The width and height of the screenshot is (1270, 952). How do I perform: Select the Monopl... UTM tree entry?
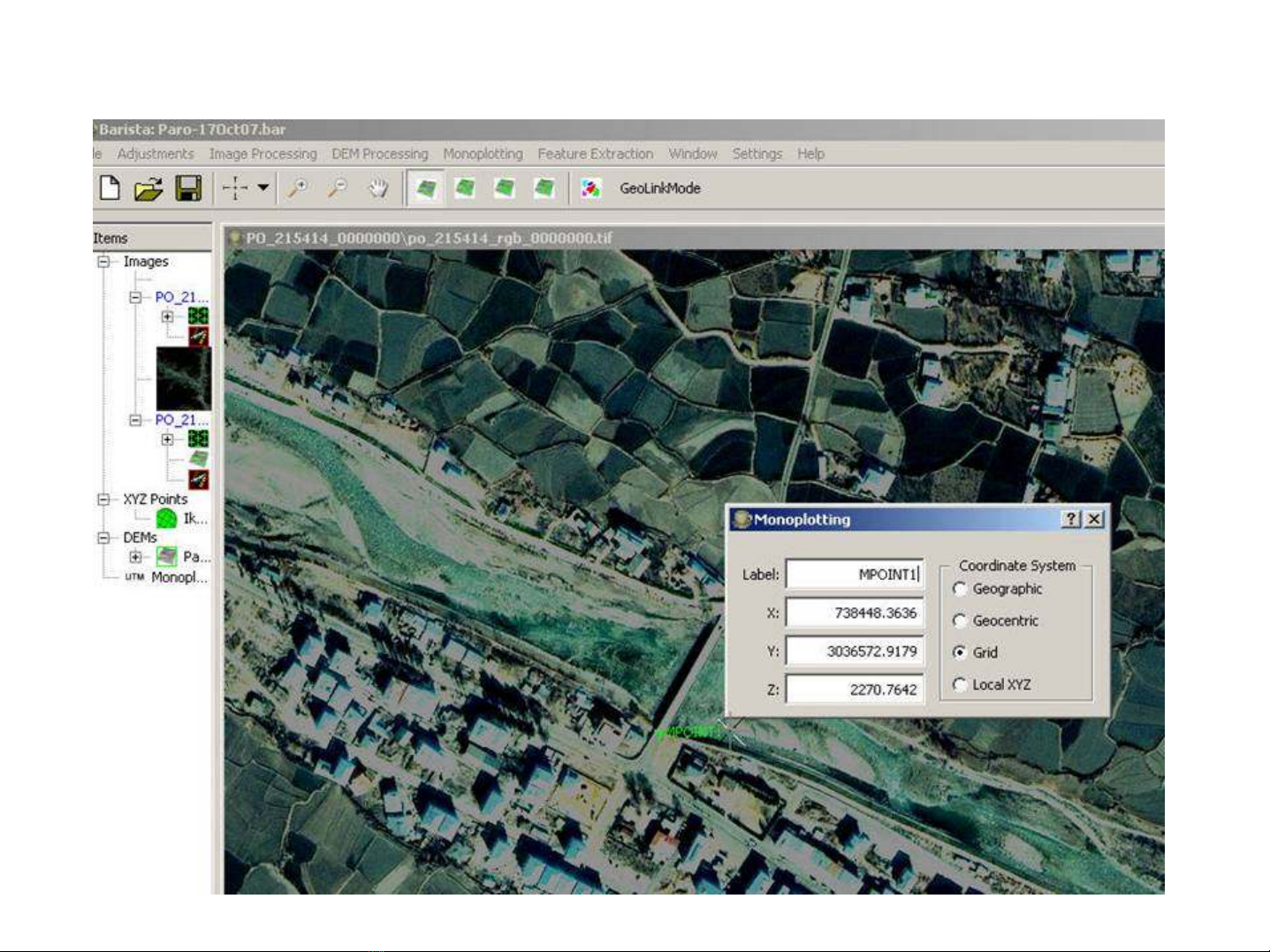(x=179, y=577)
